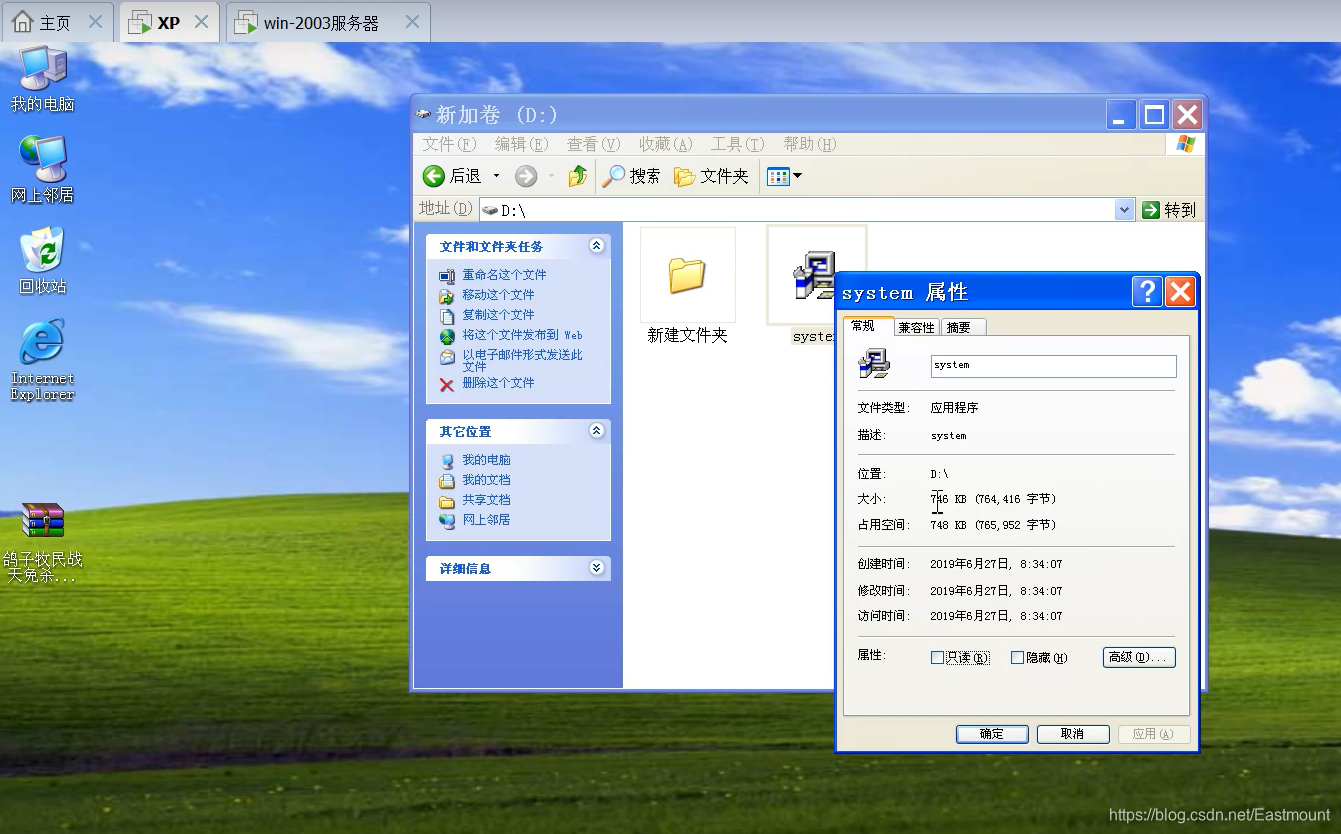Open the 查看(V) menu
This screenshot has width=1341, height=834.
coord(594,144)
